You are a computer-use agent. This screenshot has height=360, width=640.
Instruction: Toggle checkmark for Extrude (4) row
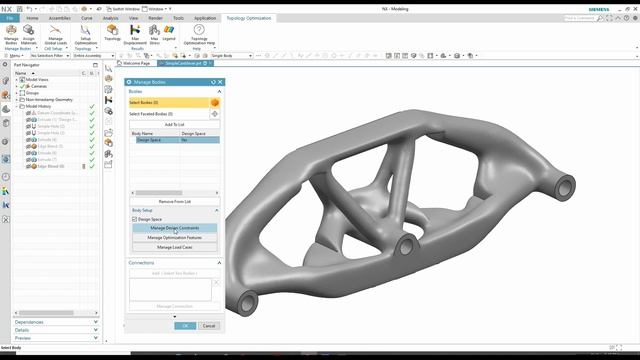(92, 140)
